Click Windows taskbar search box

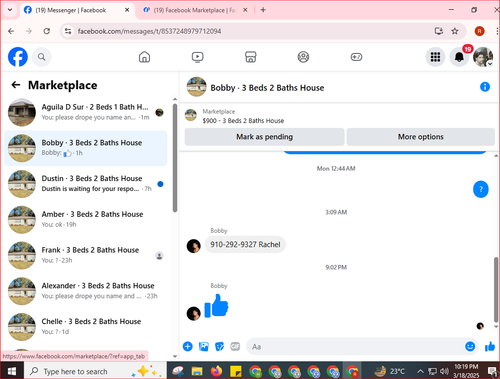pos(95,371)
